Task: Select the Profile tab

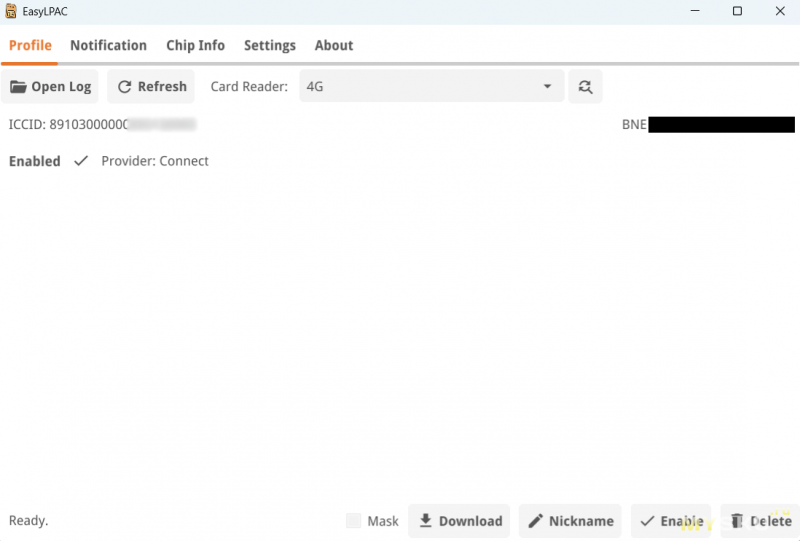Action: pyautogui.click(x=30, y=45)
